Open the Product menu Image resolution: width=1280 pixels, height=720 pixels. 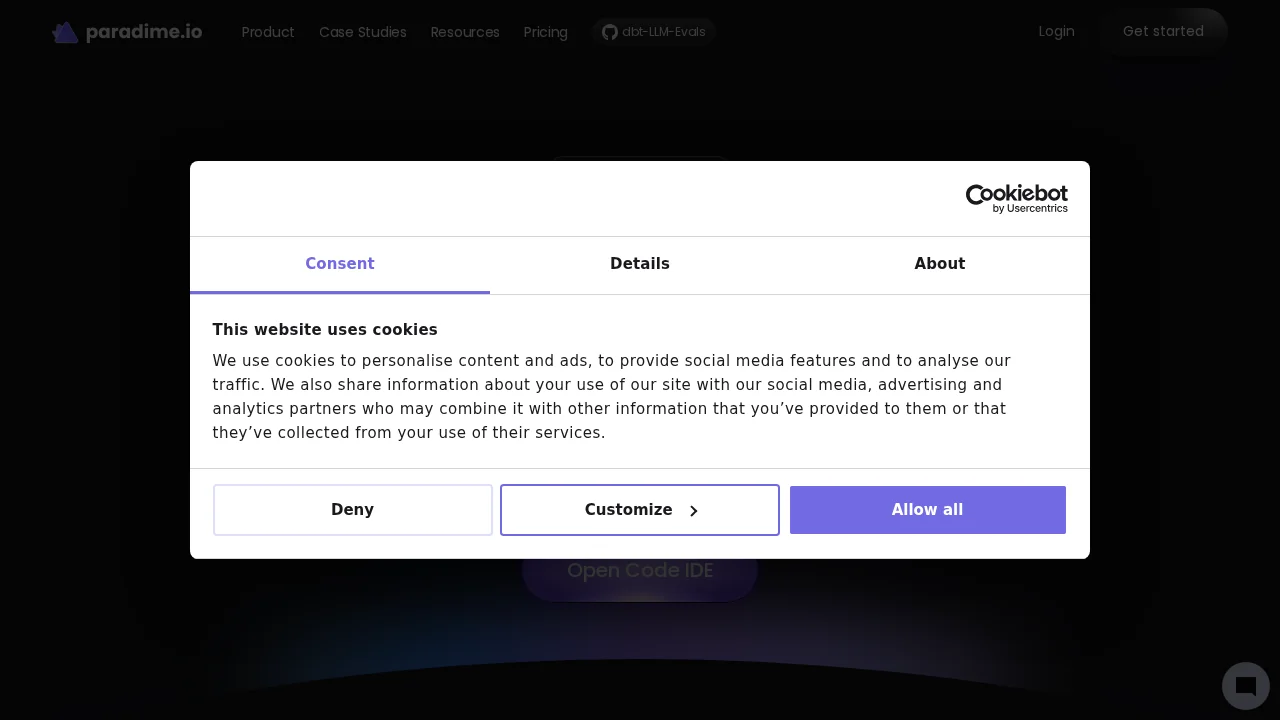[x=268, y=31]
